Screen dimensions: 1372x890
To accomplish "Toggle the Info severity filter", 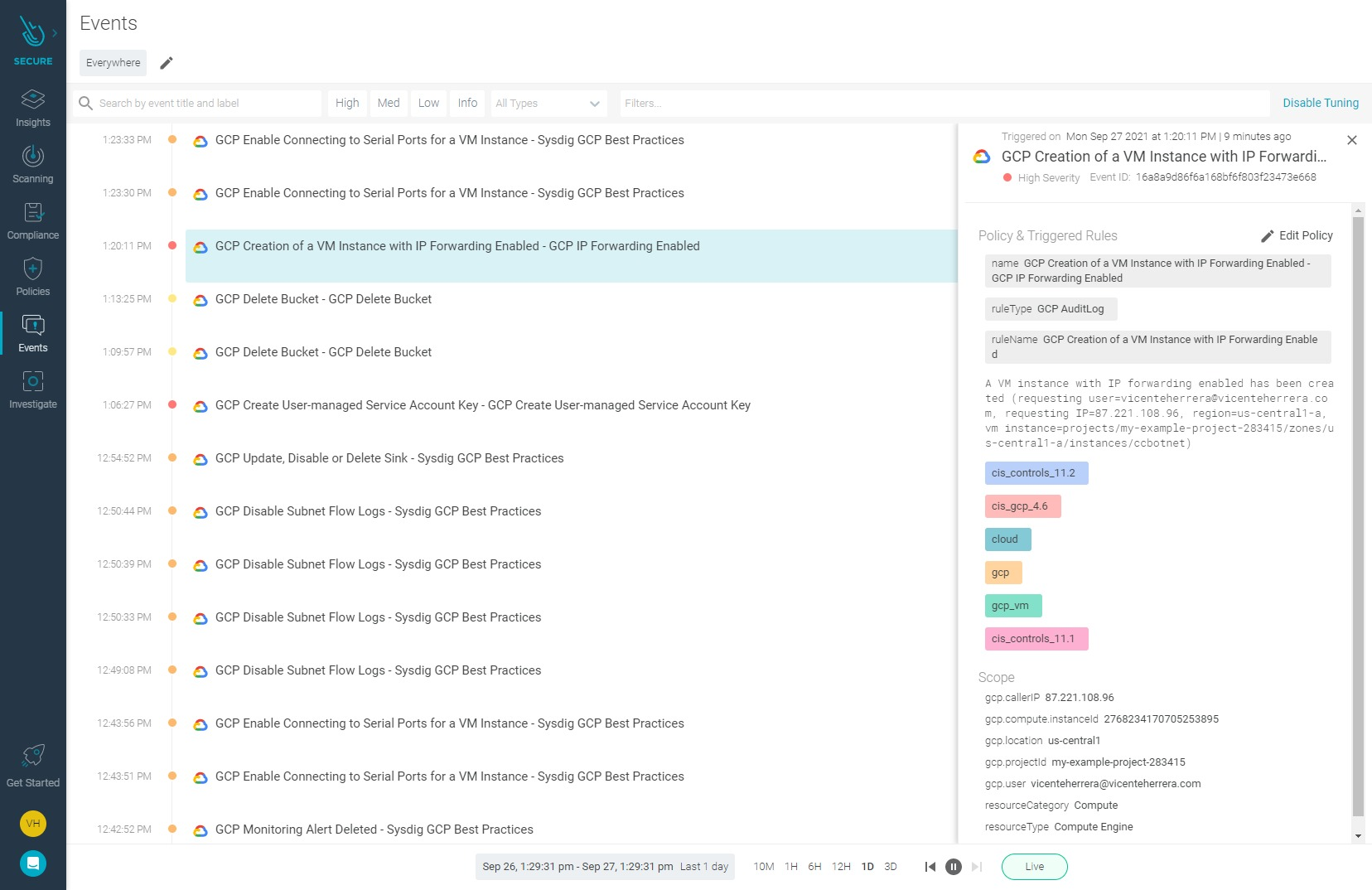I will coord(467,104).
